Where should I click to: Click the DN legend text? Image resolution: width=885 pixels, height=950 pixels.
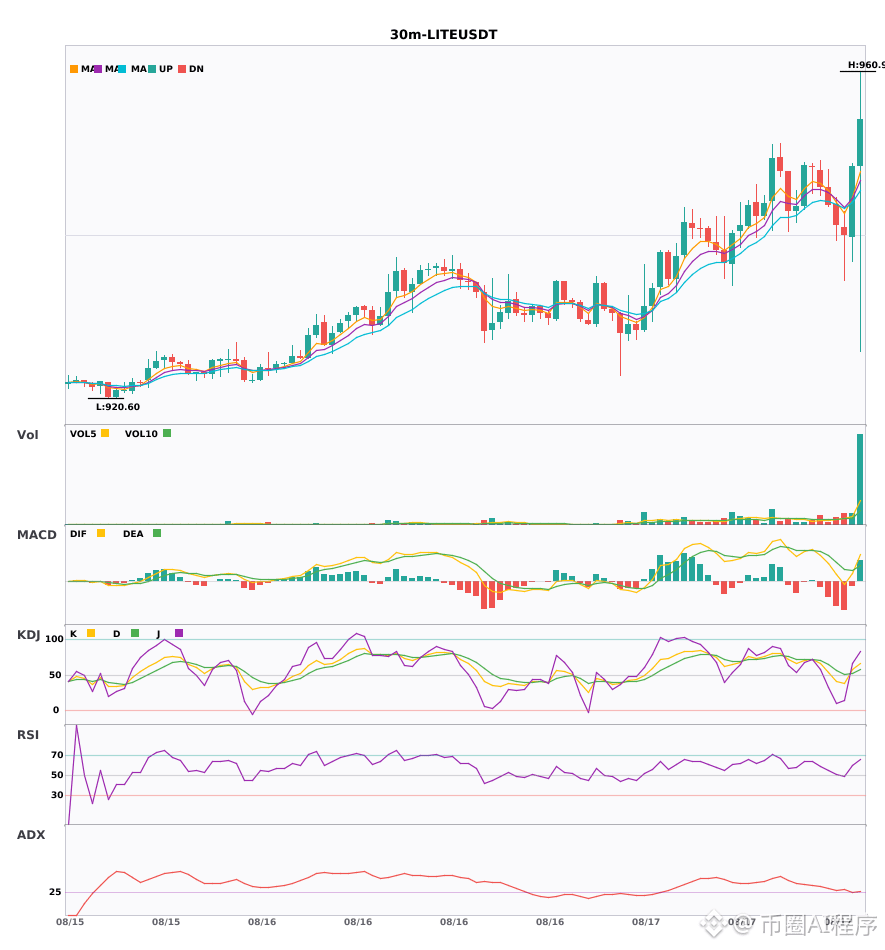point(196,69)
